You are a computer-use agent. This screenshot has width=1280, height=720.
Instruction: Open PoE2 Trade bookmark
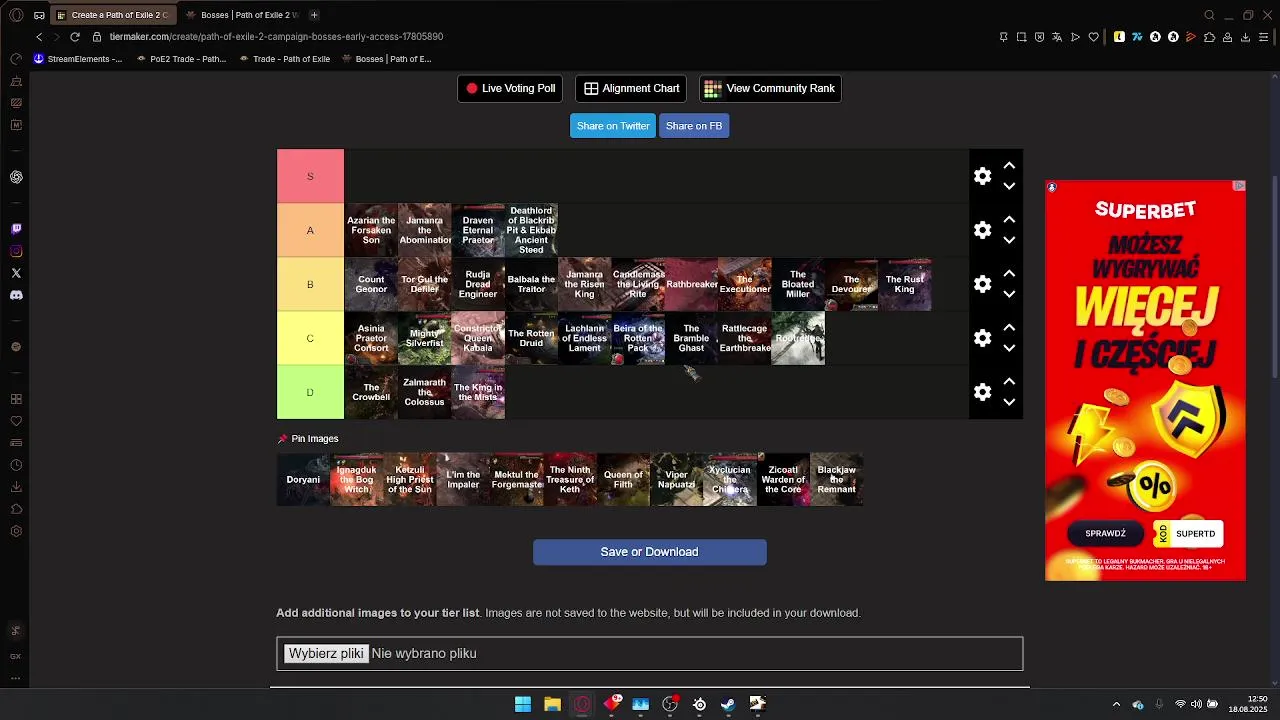point(181,59)
